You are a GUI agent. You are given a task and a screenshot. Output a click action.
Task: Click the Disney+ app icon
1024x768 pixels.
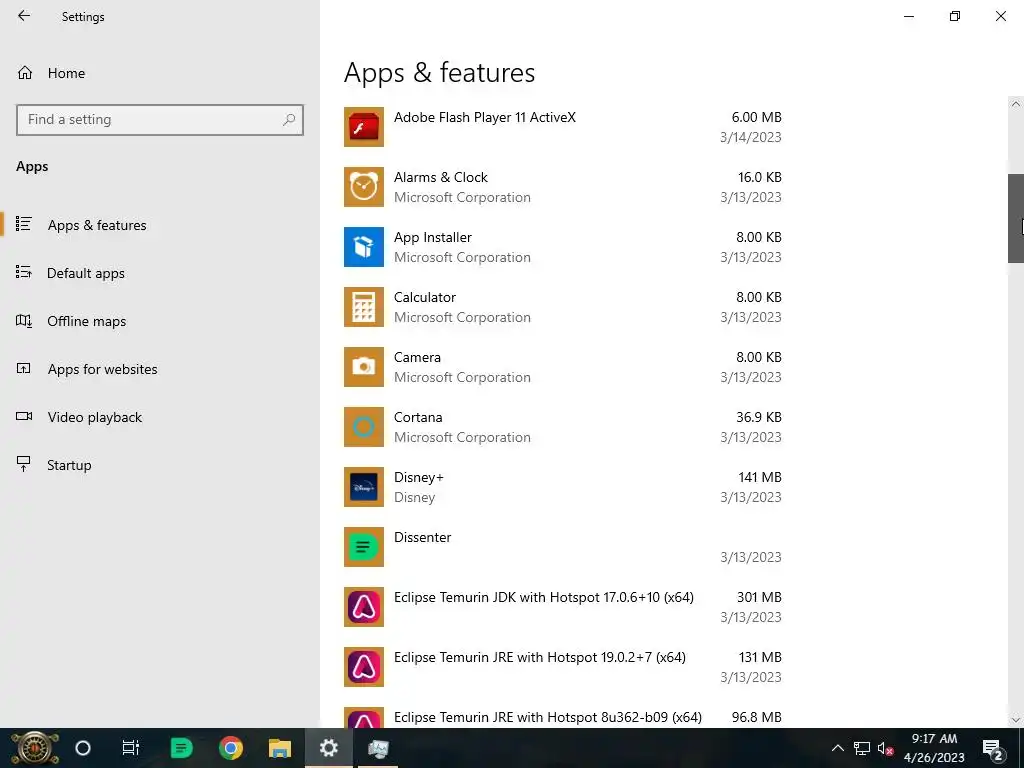click(364, 487)
